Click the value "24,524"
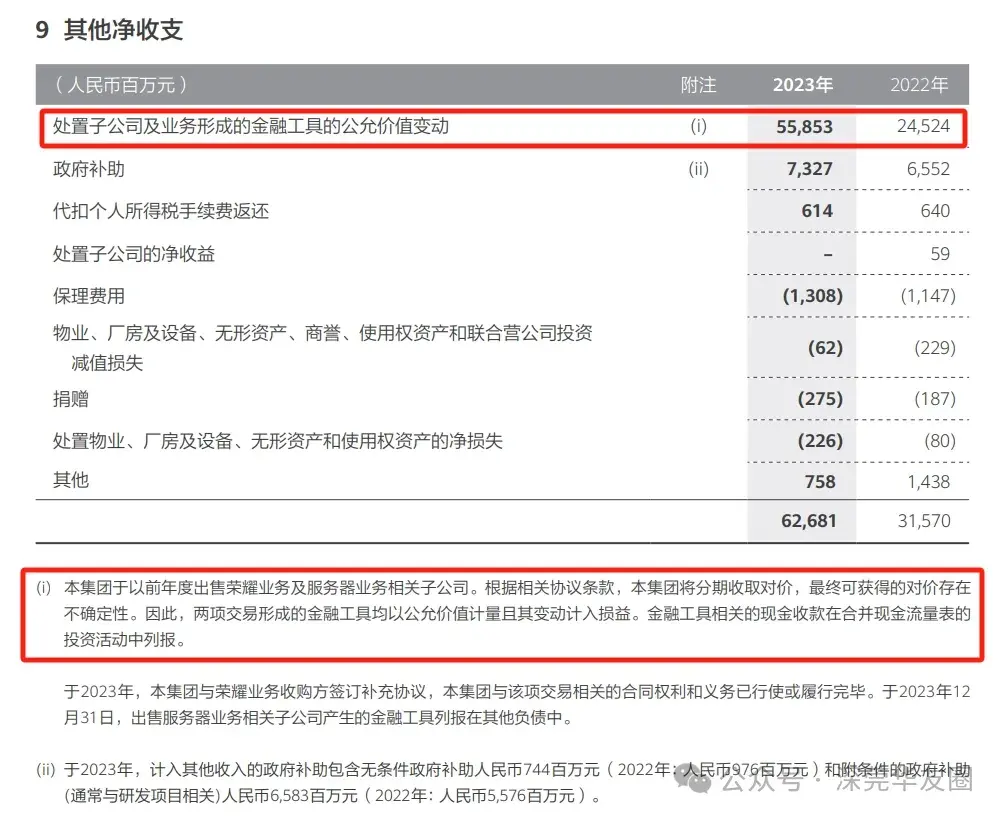The image size is (1005, 819). pyautogui.click(x=923, y=126)
